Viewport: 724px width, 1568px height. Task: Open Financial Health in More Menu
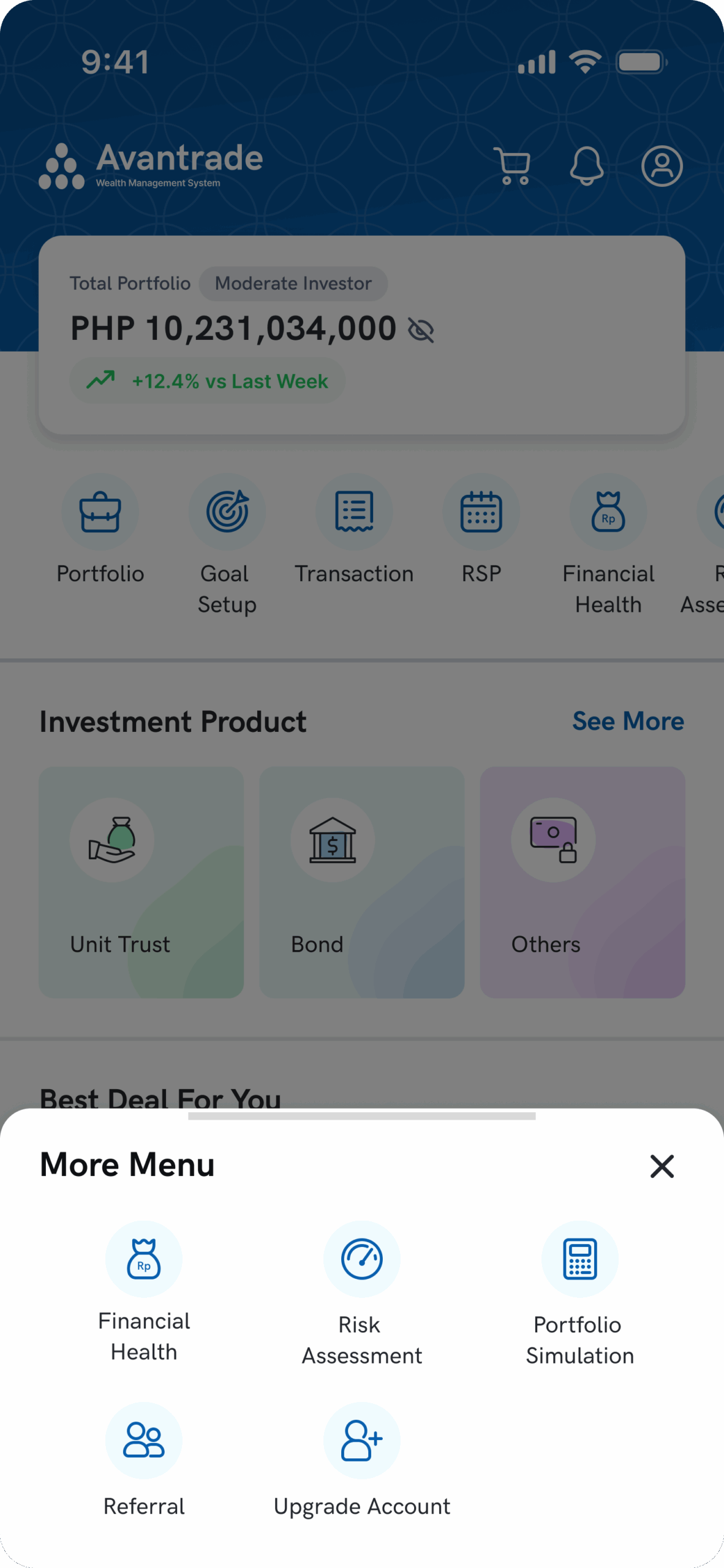(x=144, y=1259)
